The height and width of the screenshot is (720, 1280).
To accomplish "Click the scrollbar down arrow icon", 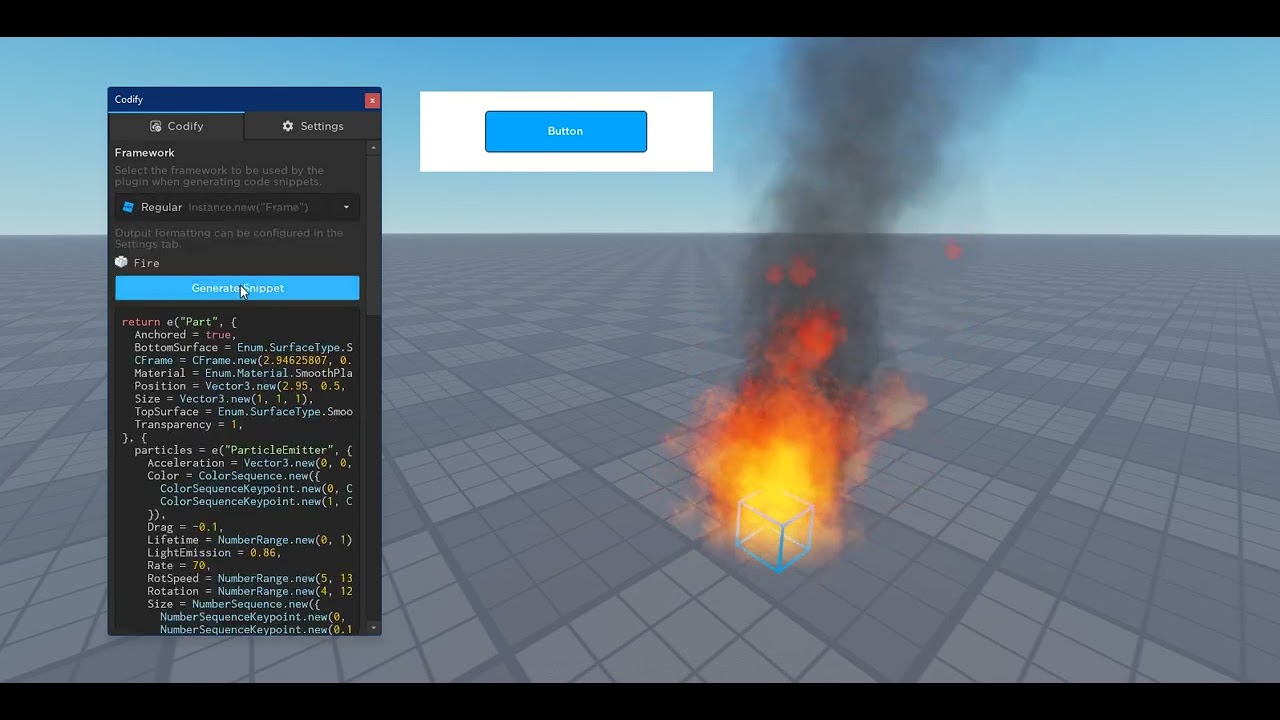I will 373,628.
